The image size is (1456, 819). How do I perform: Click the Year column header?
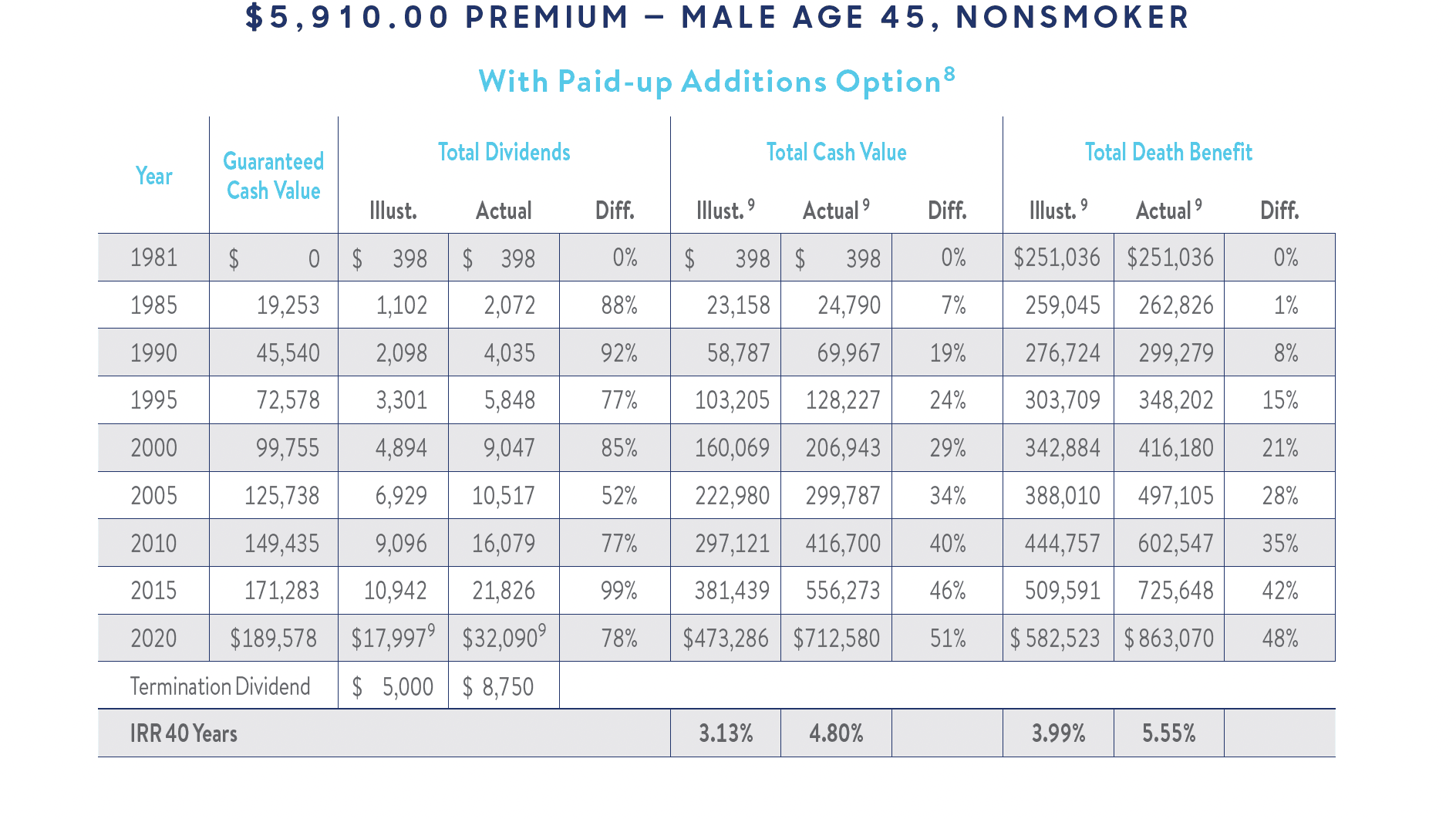153,176
